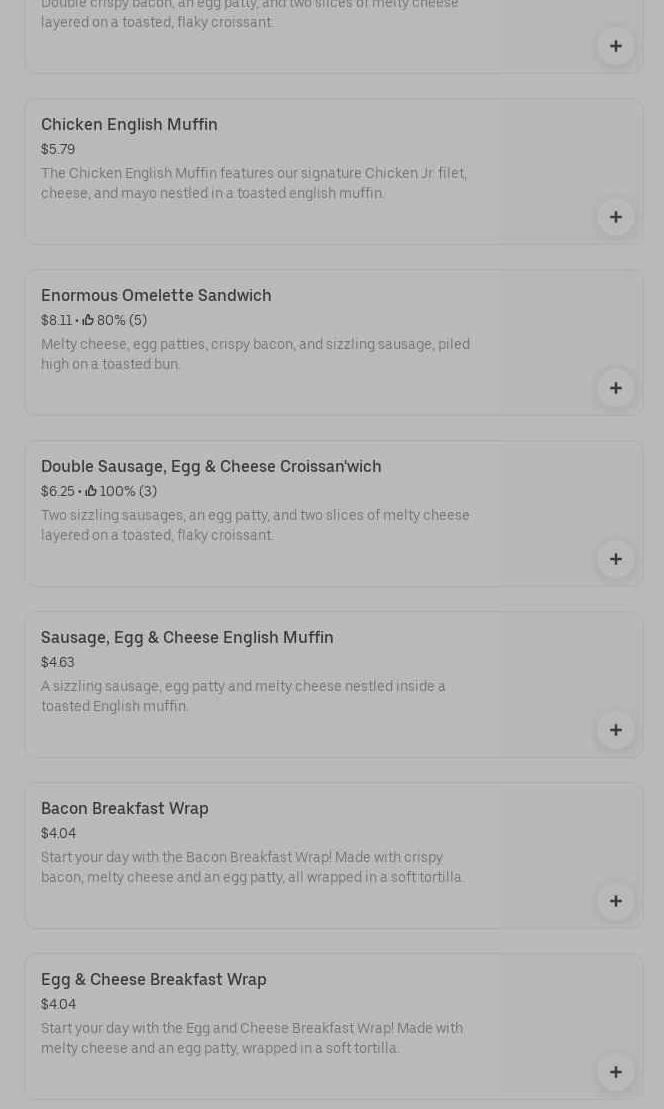Select Double Sausage, Egg & Cheese Croissan'wich title
Viewport: 664px width, 1109px height.
211,467
